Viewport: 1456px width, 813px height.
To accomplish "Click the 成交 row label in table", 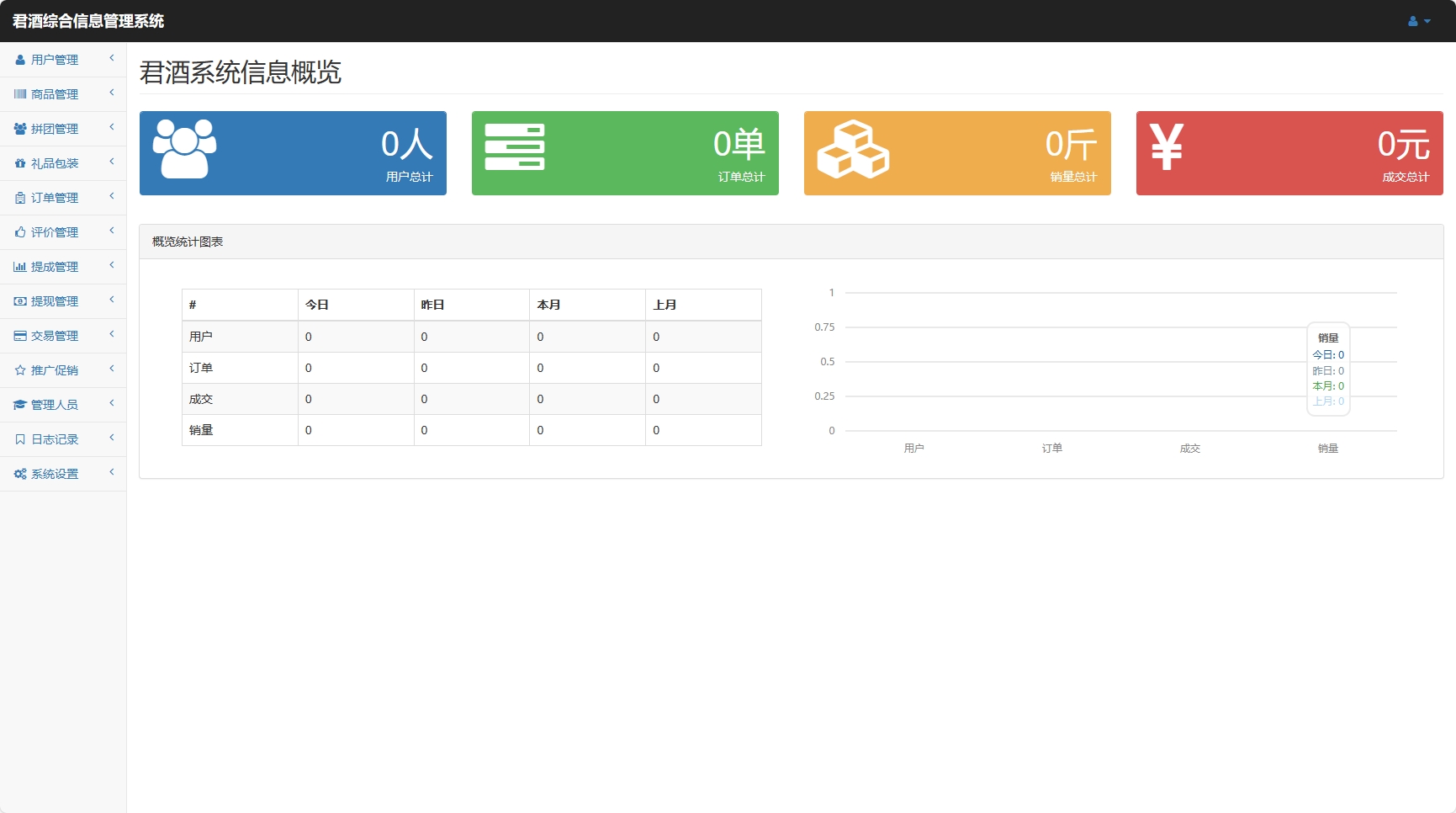I will point(201,399).
